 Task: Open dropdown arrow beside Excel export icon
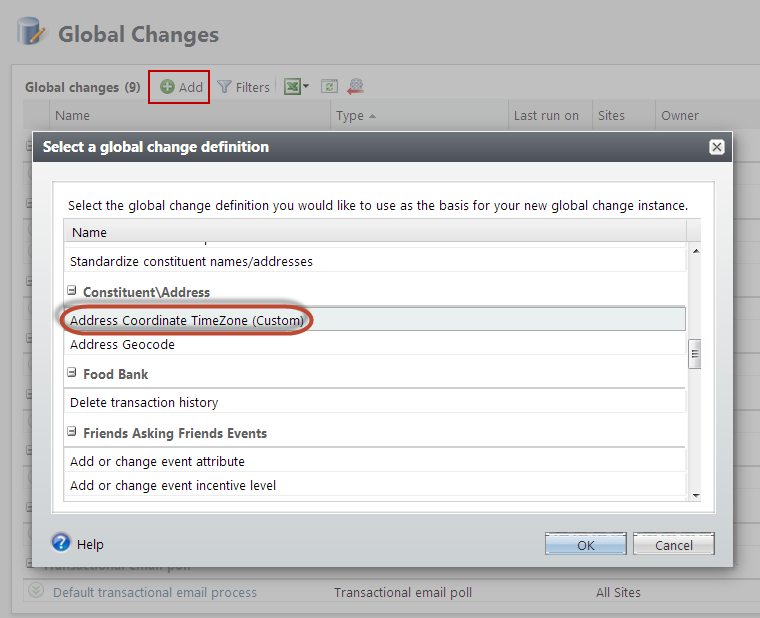point(306,87)
